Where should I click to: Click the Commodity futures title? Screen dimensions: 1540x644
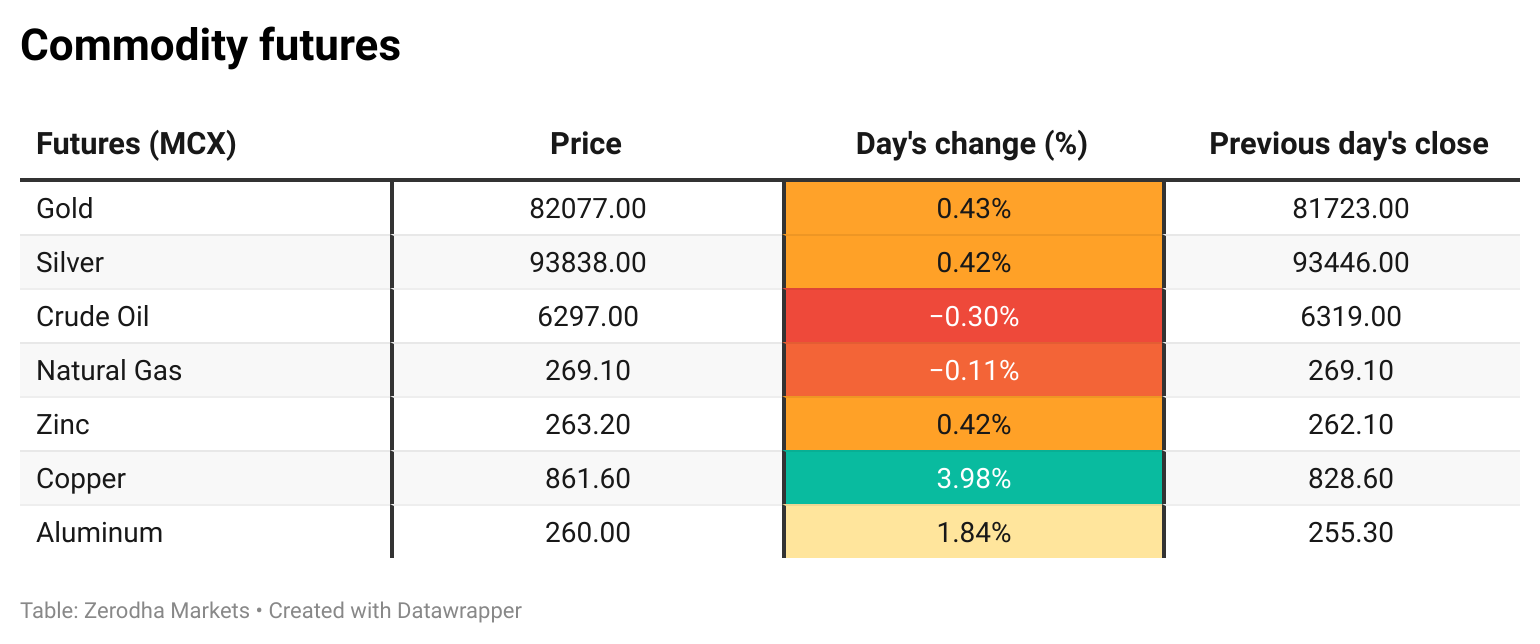pos(210,46)
